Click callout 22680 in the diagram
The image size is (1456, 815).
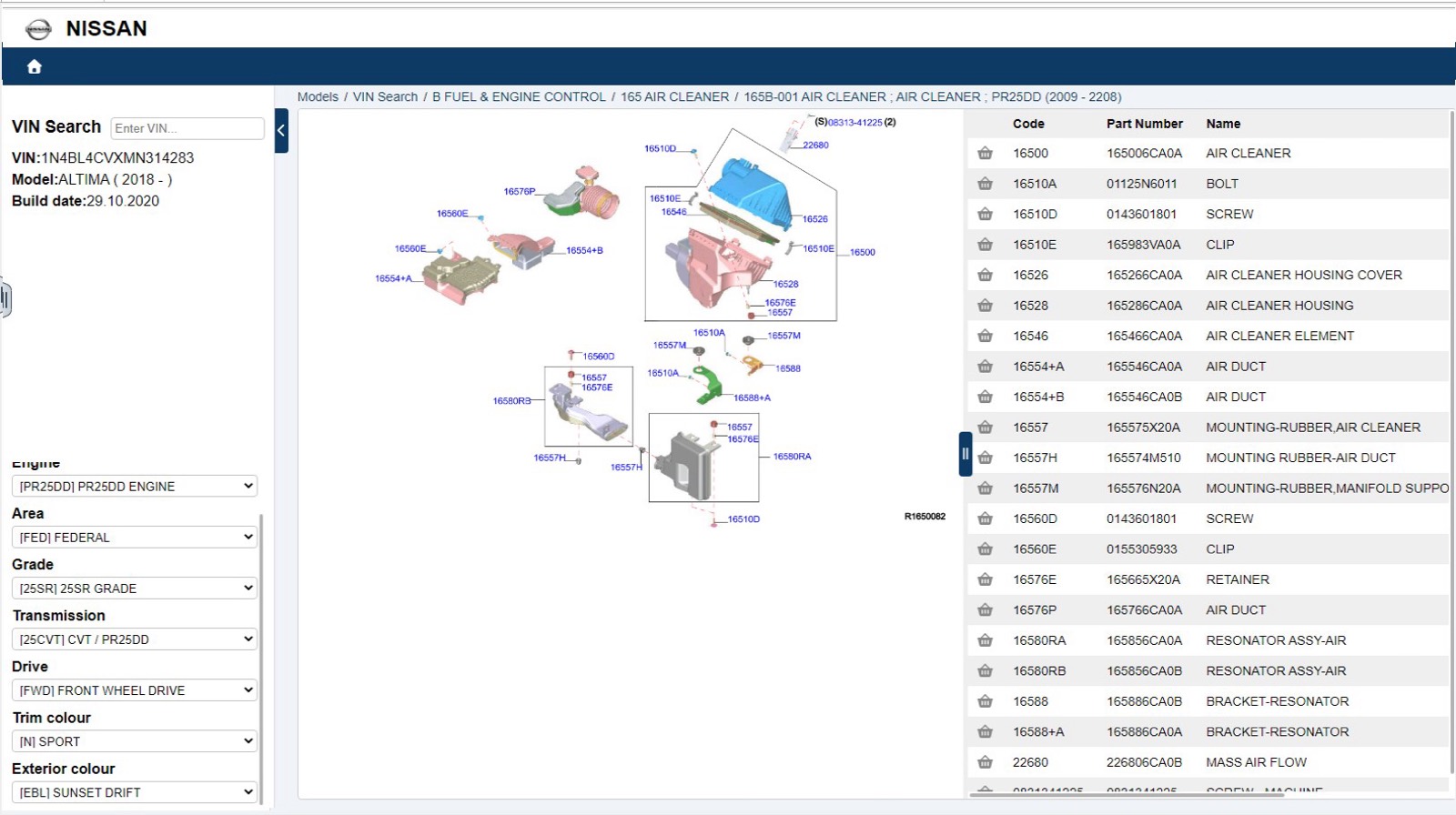[815, 146]
